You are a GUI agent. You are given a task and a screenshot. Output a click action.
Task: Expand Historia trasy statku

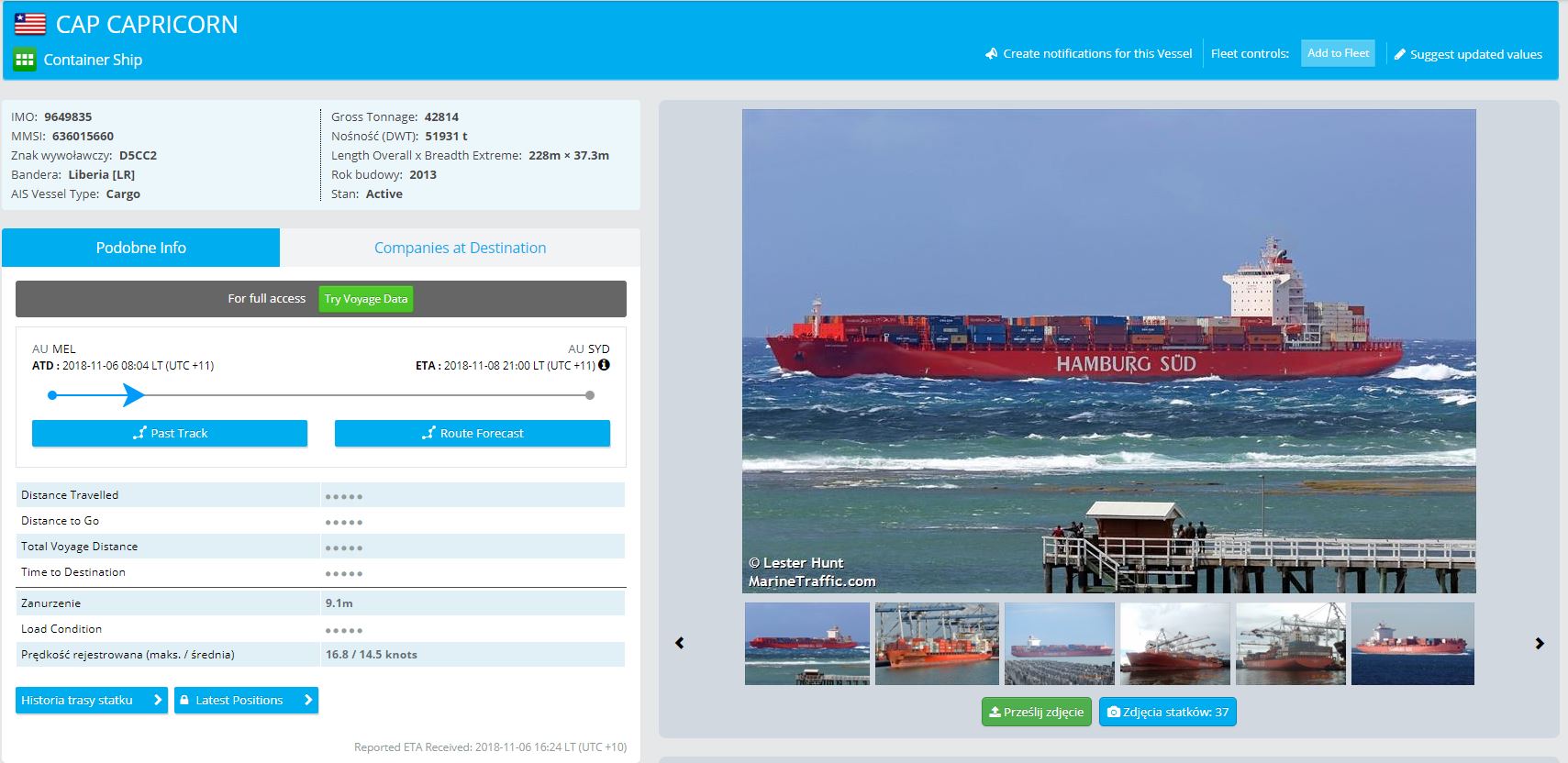[92, 700]
